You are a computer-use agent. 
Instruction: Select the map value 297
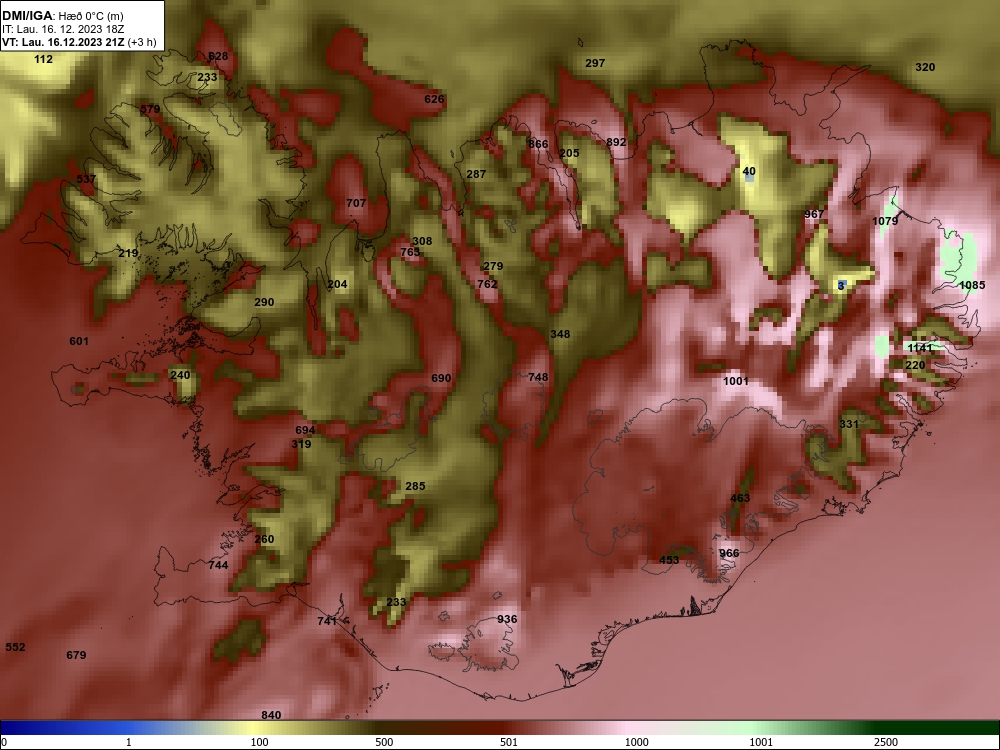[595, 63]
